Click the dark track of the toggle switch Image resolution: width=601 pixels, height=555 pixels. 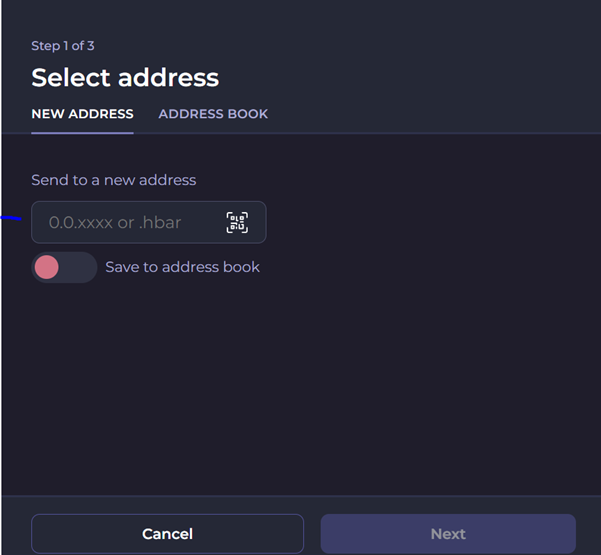click(78, 267)
